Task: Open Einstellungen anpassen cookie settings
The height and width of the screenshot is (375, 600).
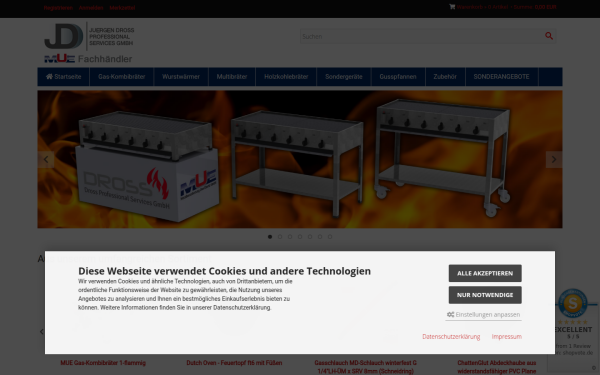Action: coord(484,315)
